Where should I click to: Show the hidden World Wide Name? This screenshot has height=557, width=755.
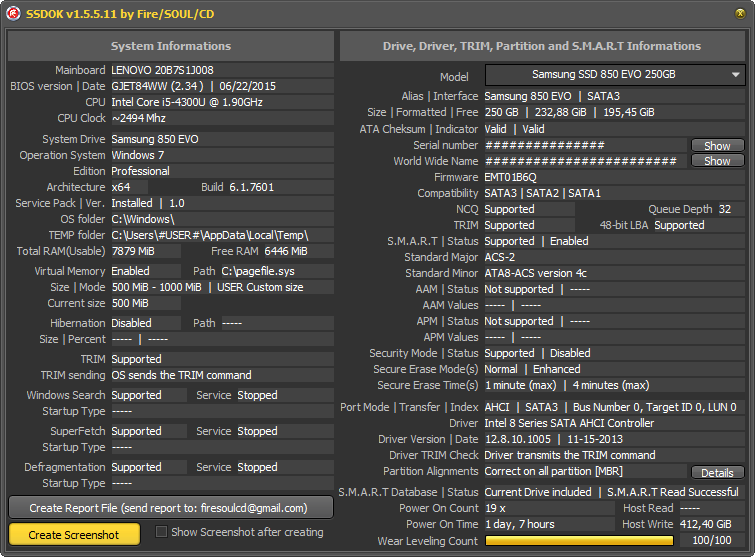pos(717,161)
